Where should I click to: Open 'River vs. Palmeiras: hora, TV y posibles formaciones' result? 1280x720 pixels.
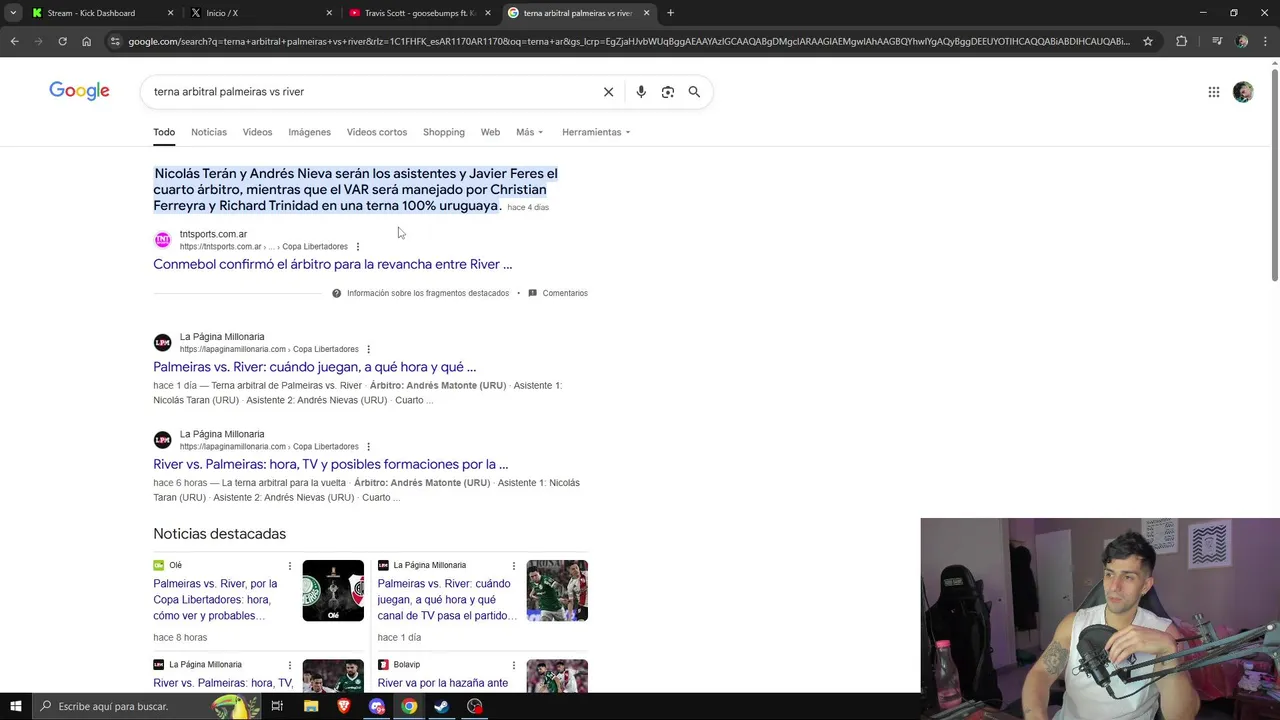[330, 464]
